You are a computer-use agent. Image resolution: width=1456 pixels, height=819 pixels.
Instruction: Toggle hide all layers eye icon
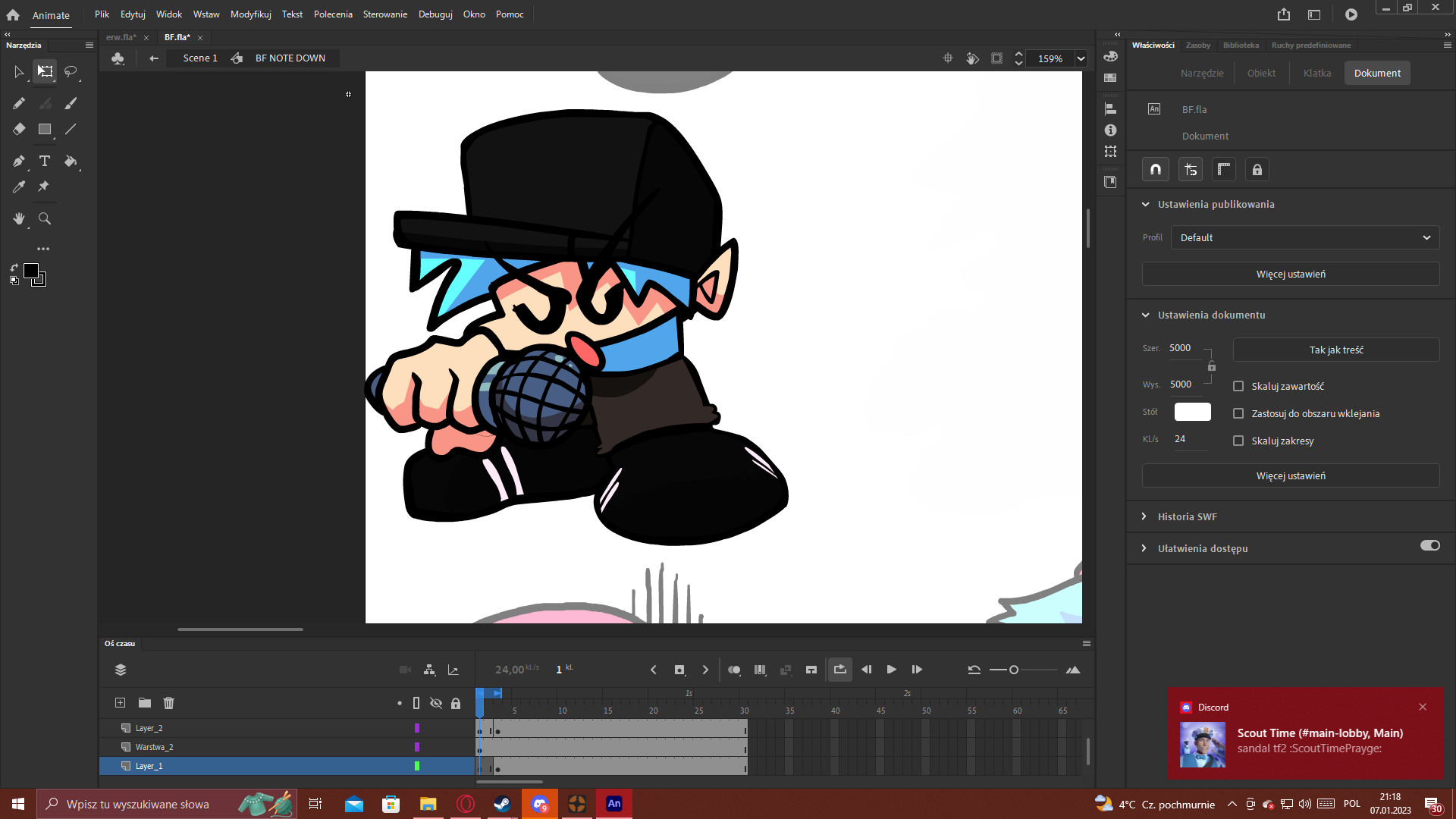[436, 703]
